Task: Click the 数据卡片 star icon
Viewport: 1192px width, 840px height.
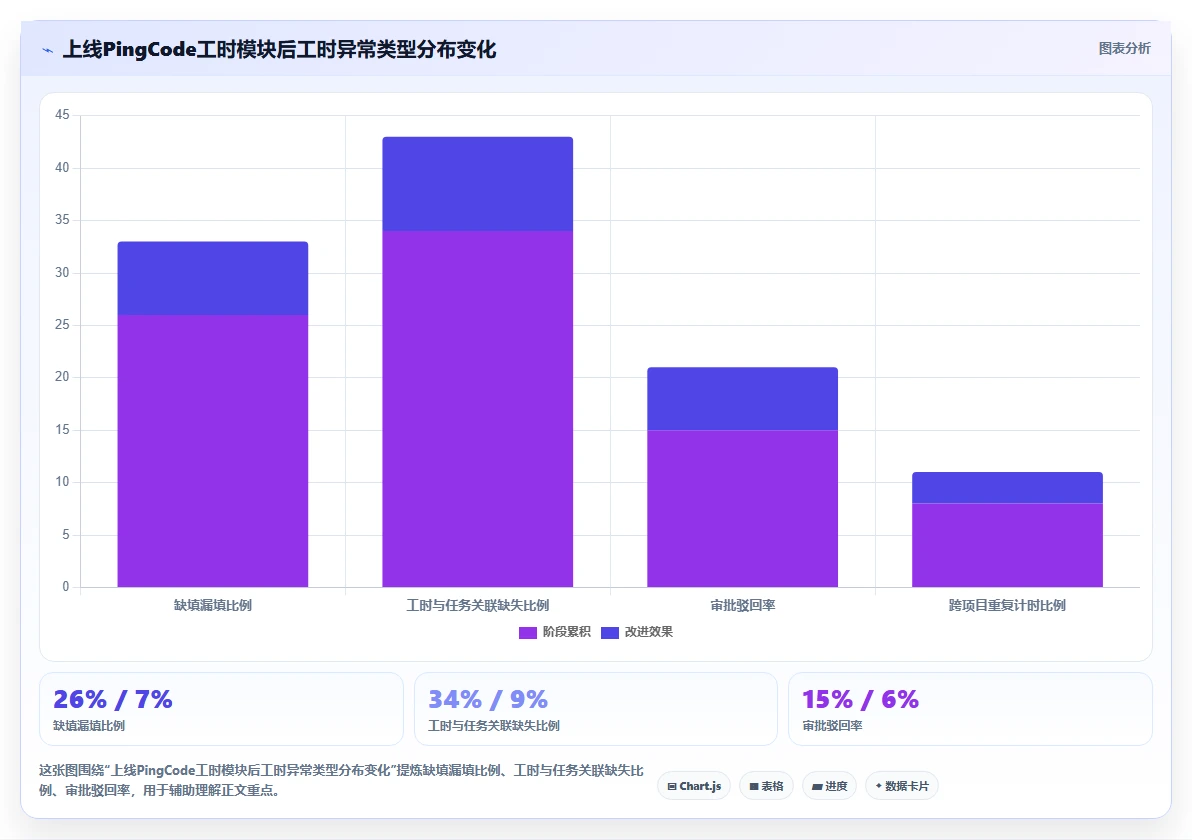Action: point(879,786)
